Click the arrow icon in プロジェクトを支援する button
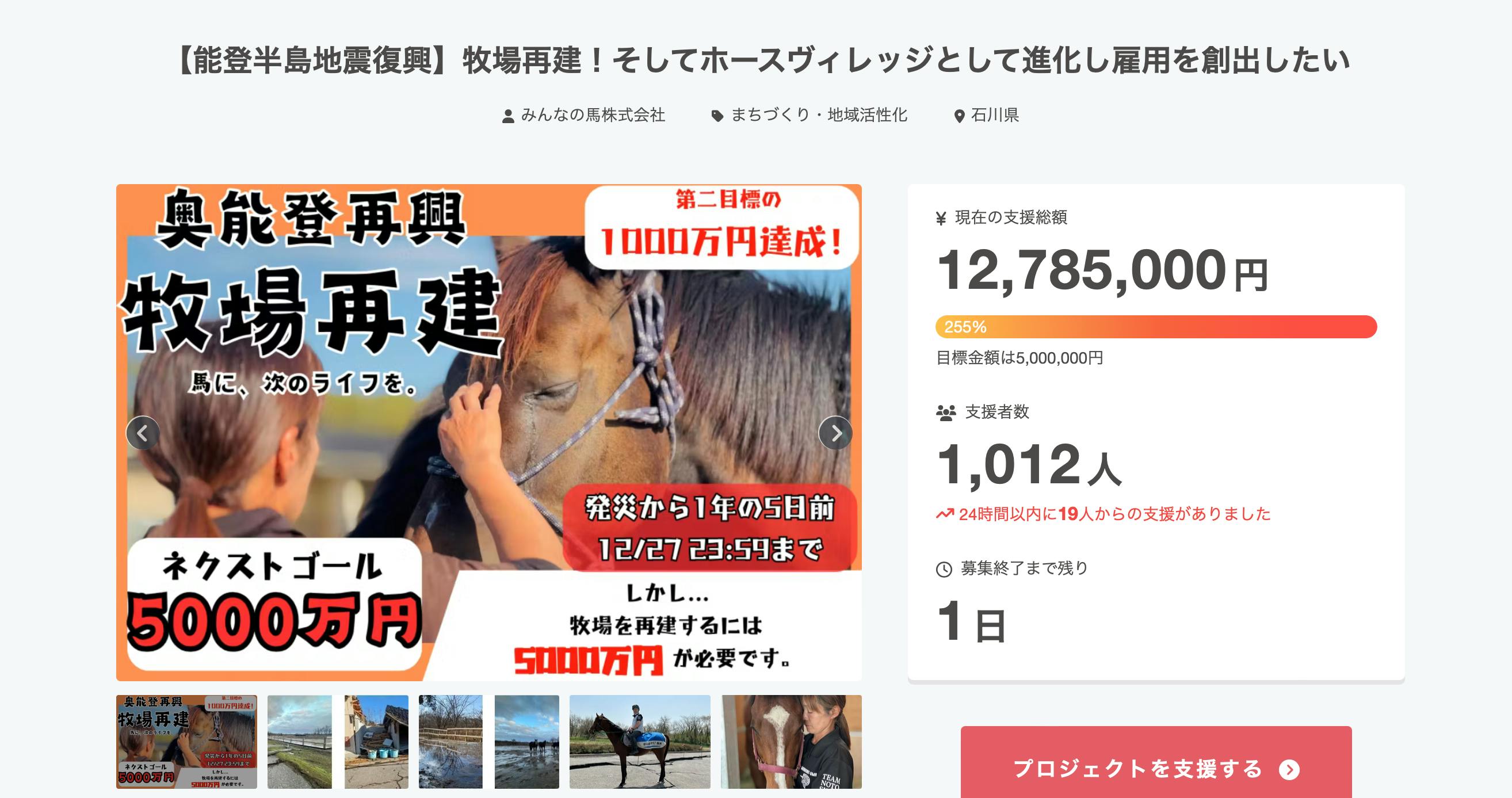Screen dimensions: 1512x798 pos(1289,770)
